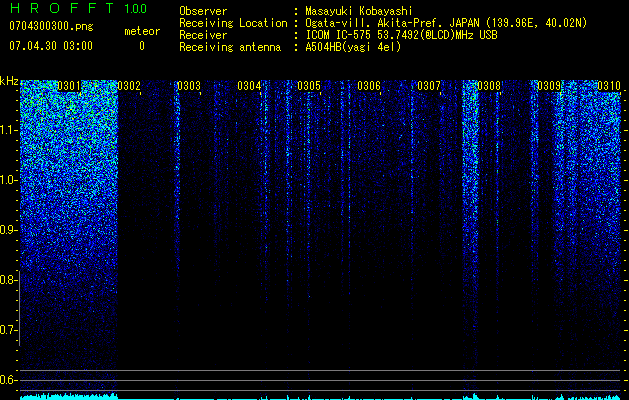
Task: Click the 0309 time marker
Action: click(549, 86)
